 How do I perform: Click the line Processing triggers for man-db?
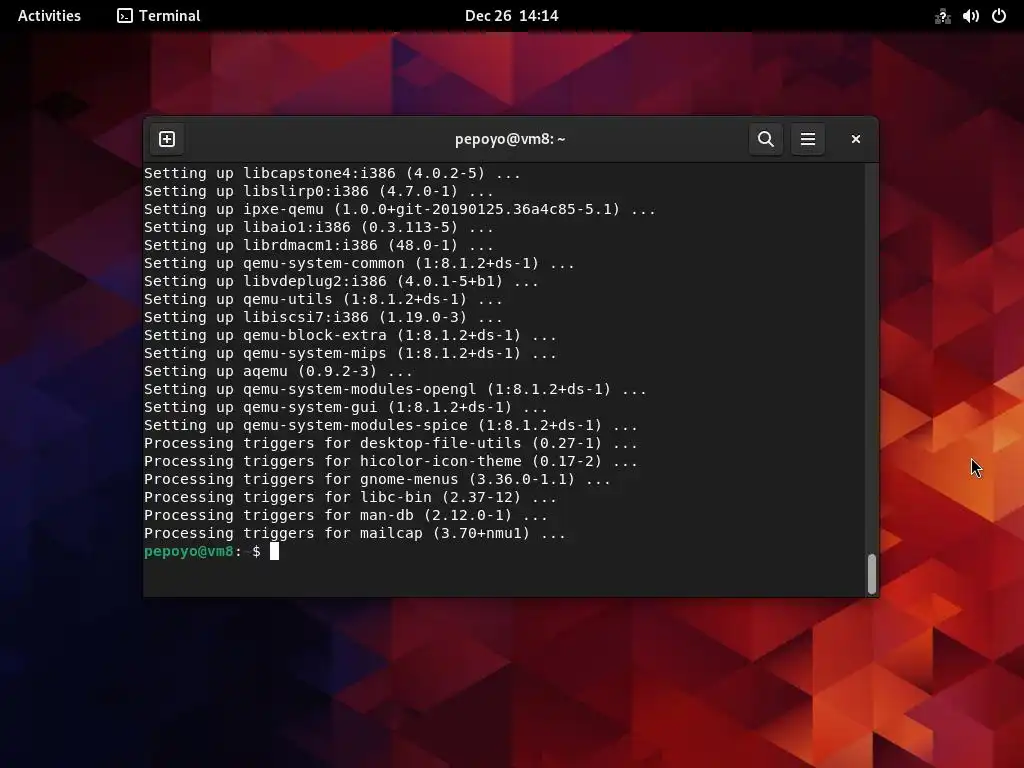346,515
